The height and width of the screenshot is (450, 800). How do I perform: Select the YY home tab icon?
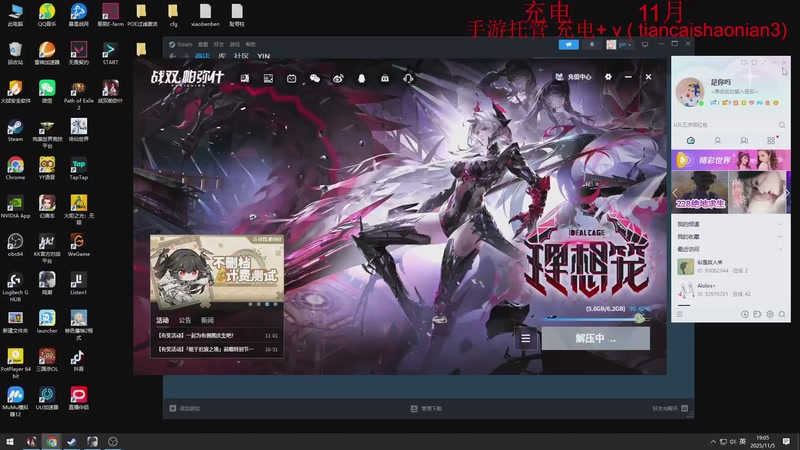coord(691,140)
